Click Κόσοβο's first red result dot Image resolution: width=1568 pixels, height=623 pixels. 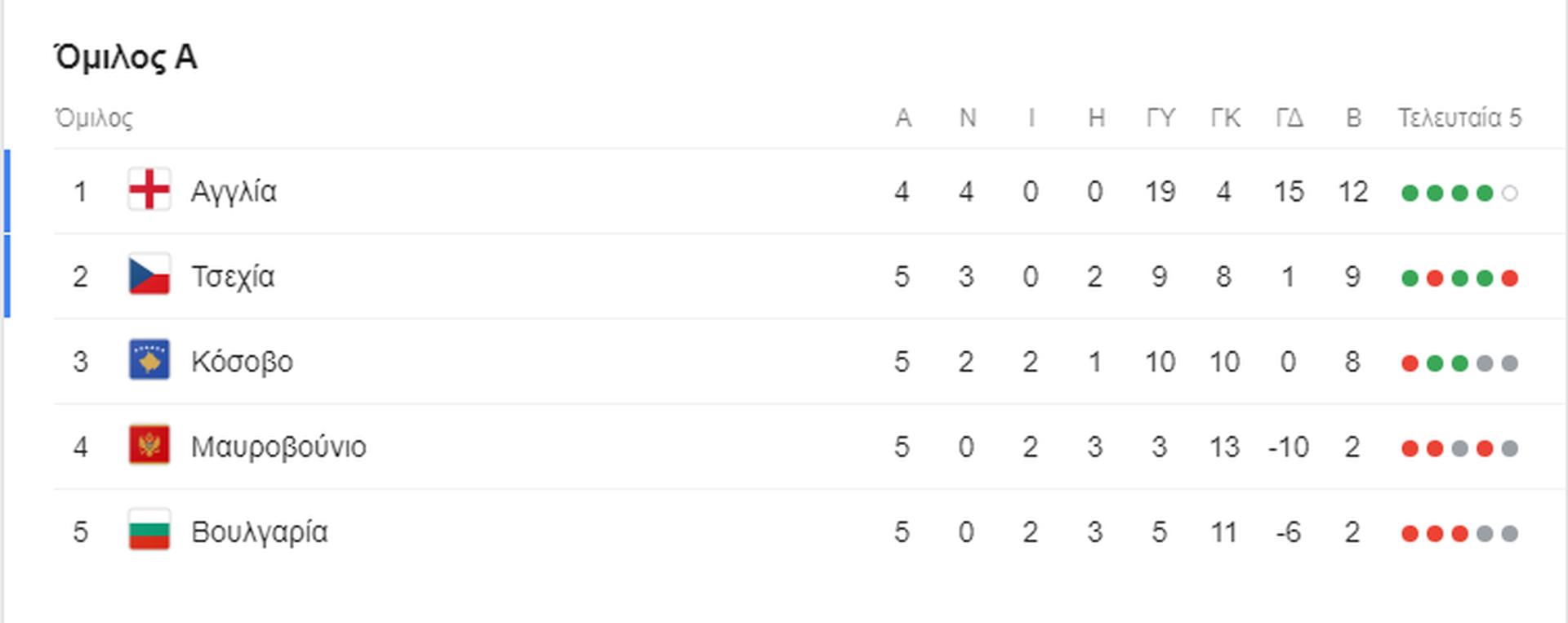coord(1410,363)
